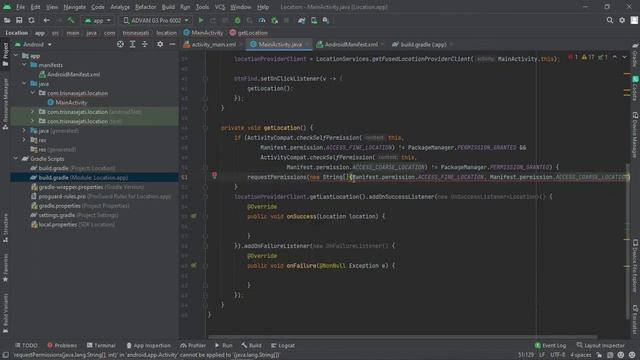
Task: Click Select Opened File target icon in Project panel
Action: coord(120,44)
